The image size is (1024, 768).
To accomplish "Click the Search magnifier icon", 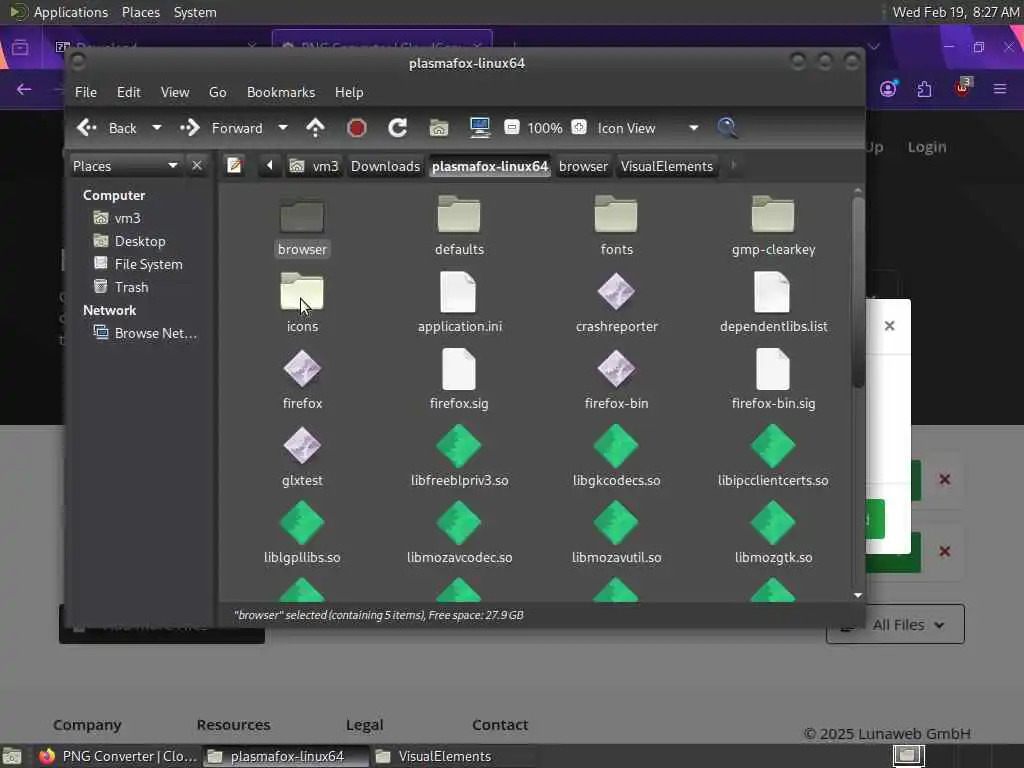I will point(727,128).
